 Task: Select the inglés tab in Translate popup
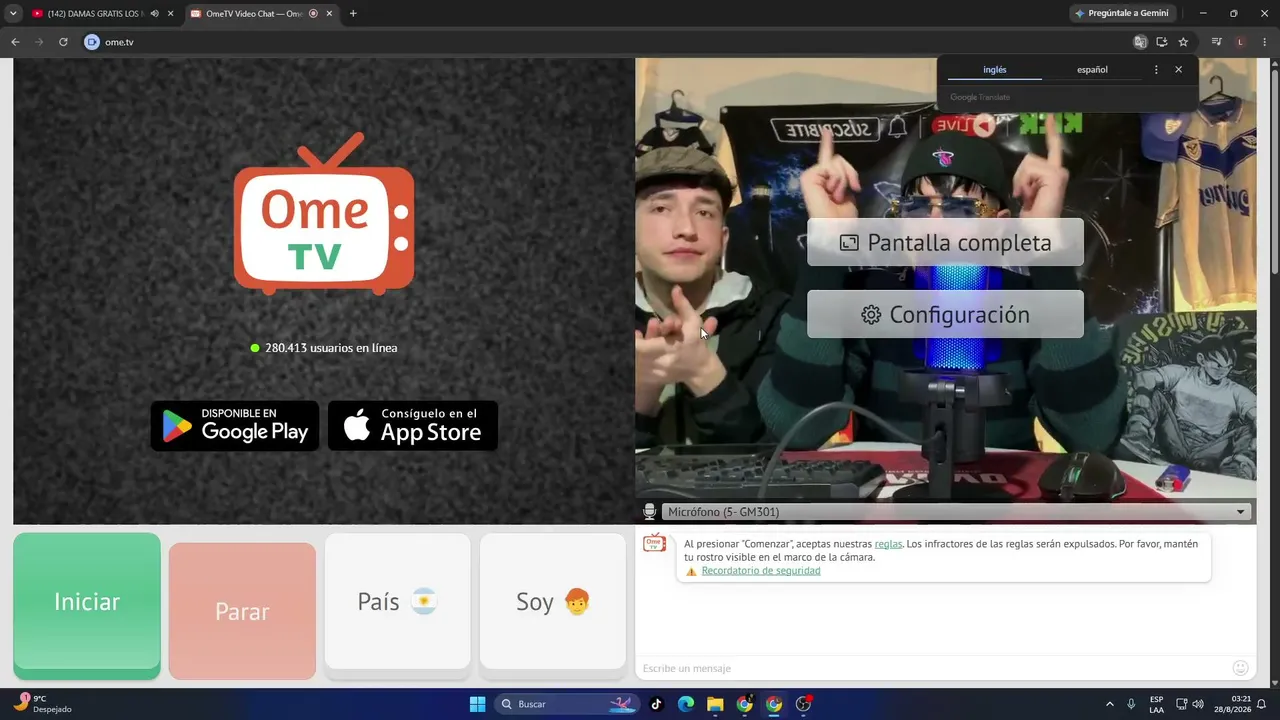(x=995, y=70)
